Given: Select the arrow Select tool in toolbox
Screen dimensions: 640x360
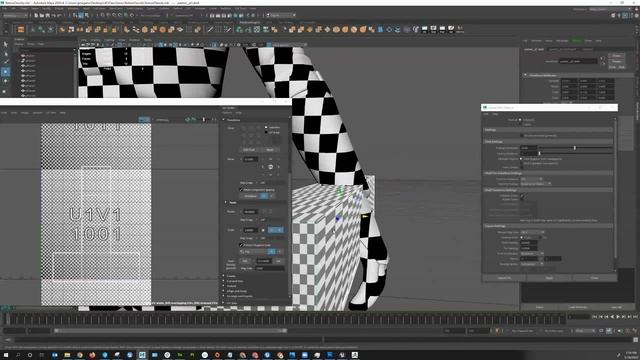Looking at the screenshot, I should coord(5,44).
